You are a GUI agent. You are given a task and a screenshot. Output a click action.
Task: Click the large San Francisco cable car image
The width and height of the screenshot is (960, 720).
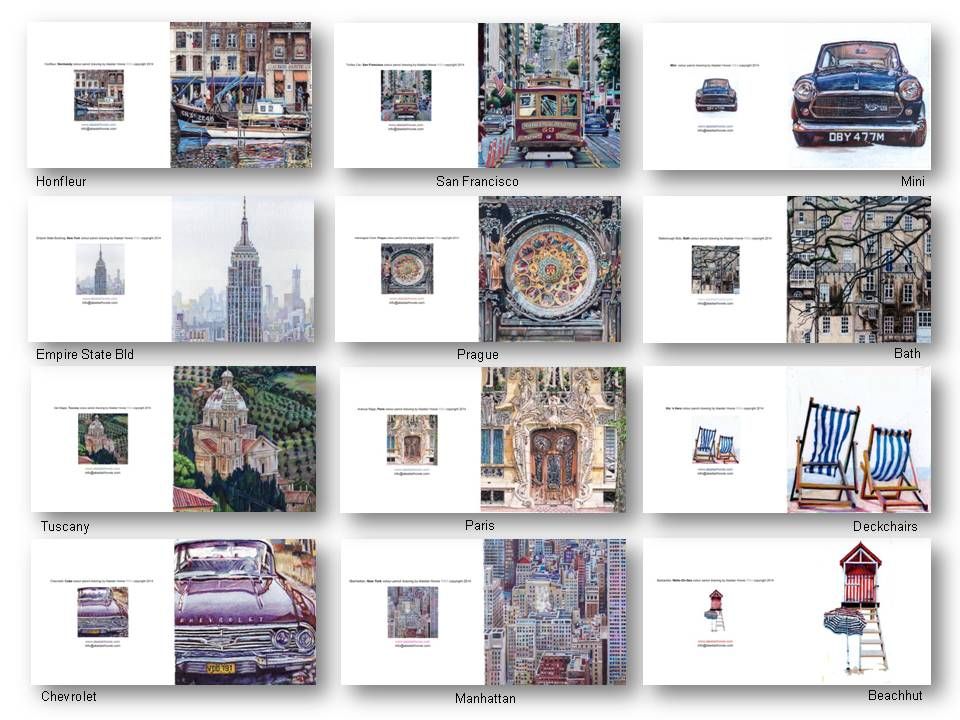pos(548,95)
